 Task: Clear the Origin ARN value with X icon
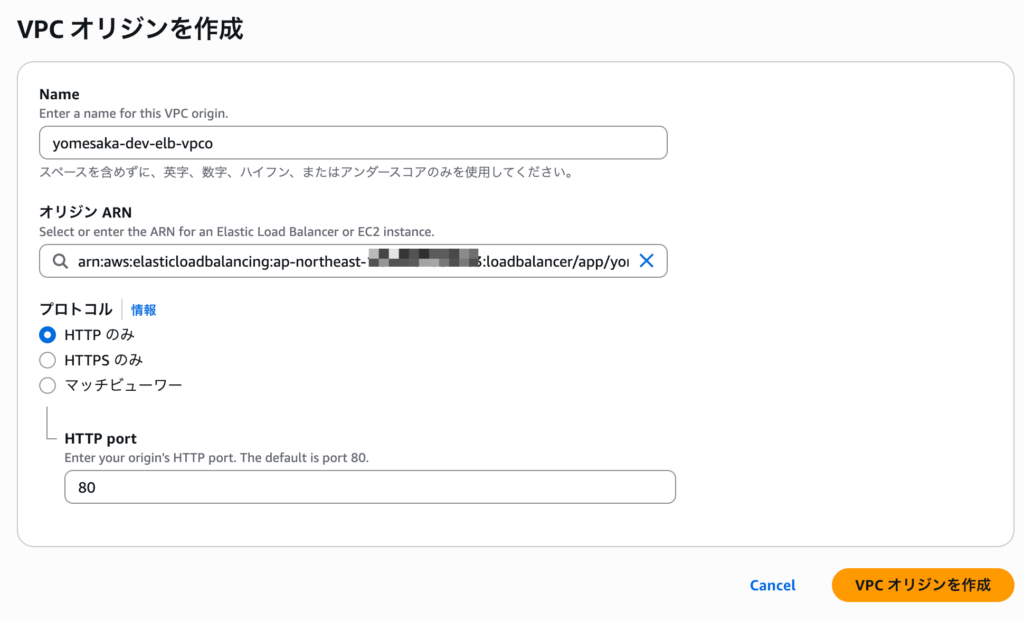(x=646, y=261)
